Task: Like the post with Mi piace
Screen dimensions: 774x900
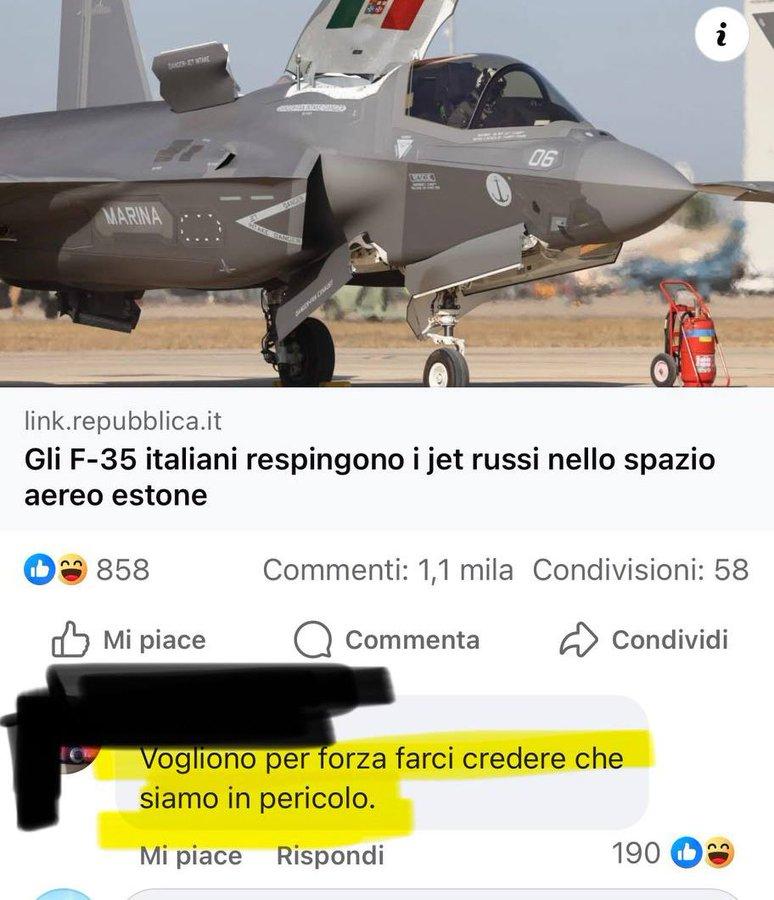Action: 129,639
